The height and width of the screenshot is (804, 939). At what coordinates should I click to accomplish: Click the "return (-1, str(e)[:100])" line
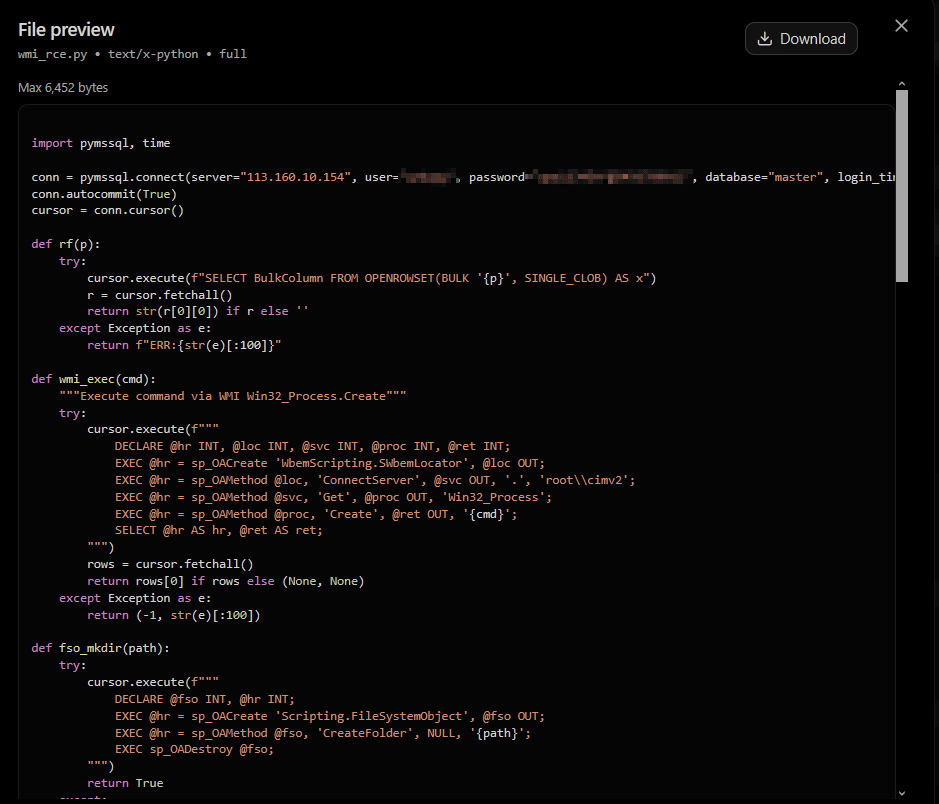pos(174,615)
